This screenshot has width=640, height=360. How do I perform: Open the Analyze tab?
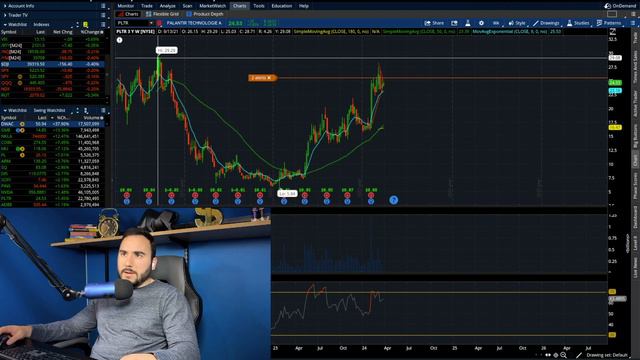pos(167,6)
